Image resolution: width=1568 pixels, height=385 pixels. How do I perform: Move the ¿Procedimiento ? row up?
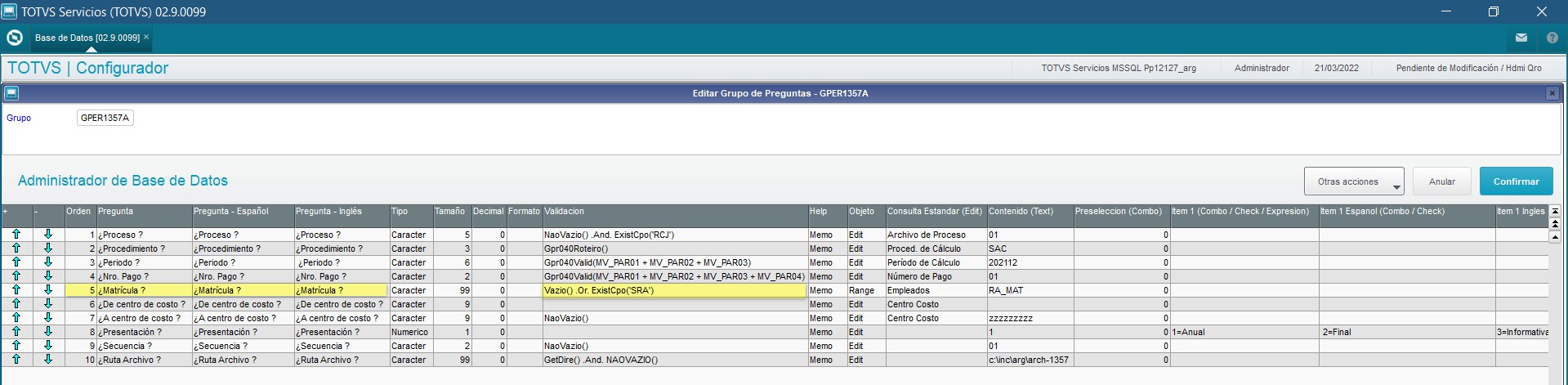16,248
